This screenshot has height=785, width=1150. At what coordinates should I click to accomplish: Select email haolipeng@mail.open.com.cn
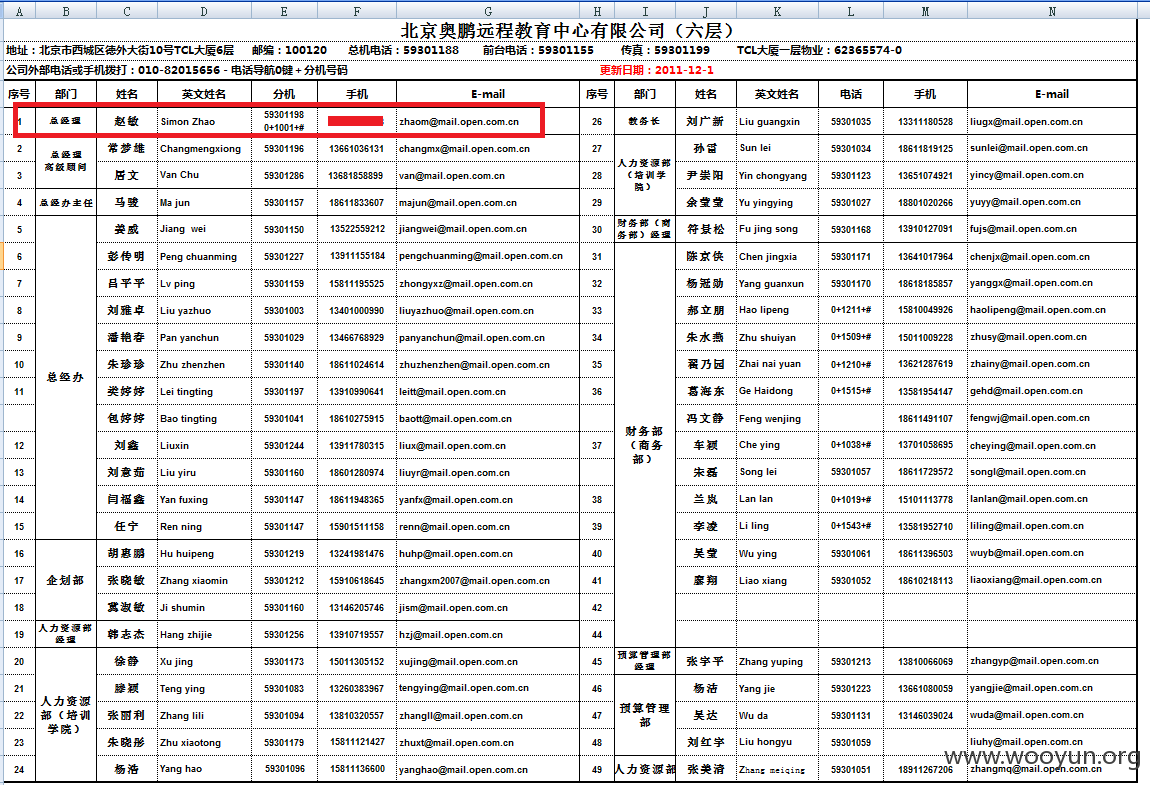point(1038,310)
